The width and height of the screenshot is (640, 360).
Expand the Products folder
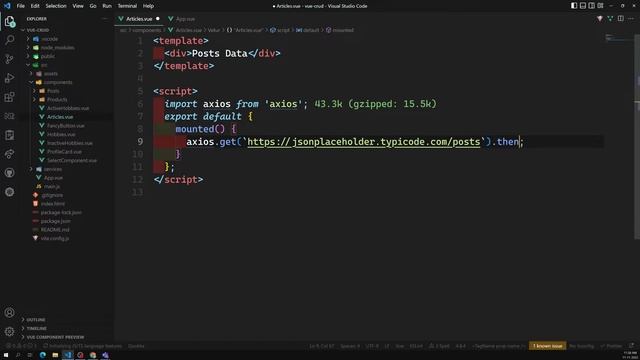(57, 100)
